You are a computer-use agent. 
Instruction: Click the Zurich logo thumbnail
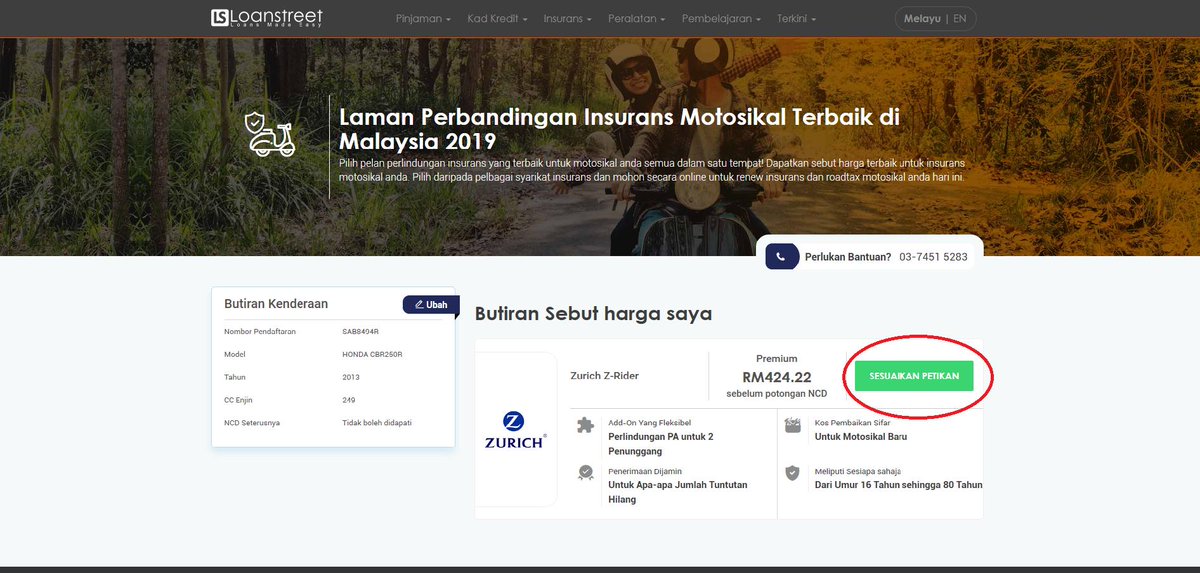pos(515,430)
